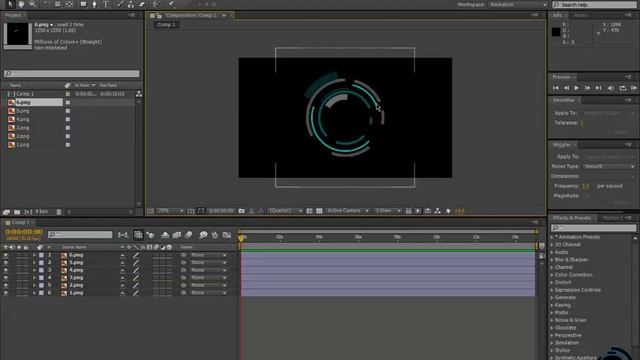Screen dimensions: 640x360
Task: Hide layer 6 1.png with eye icon
Action: click(6, 293)
